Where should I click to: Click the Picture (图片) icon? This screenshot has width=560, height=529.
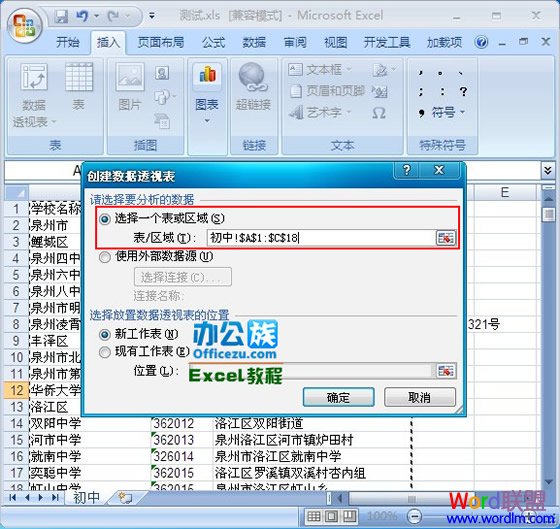130,76
